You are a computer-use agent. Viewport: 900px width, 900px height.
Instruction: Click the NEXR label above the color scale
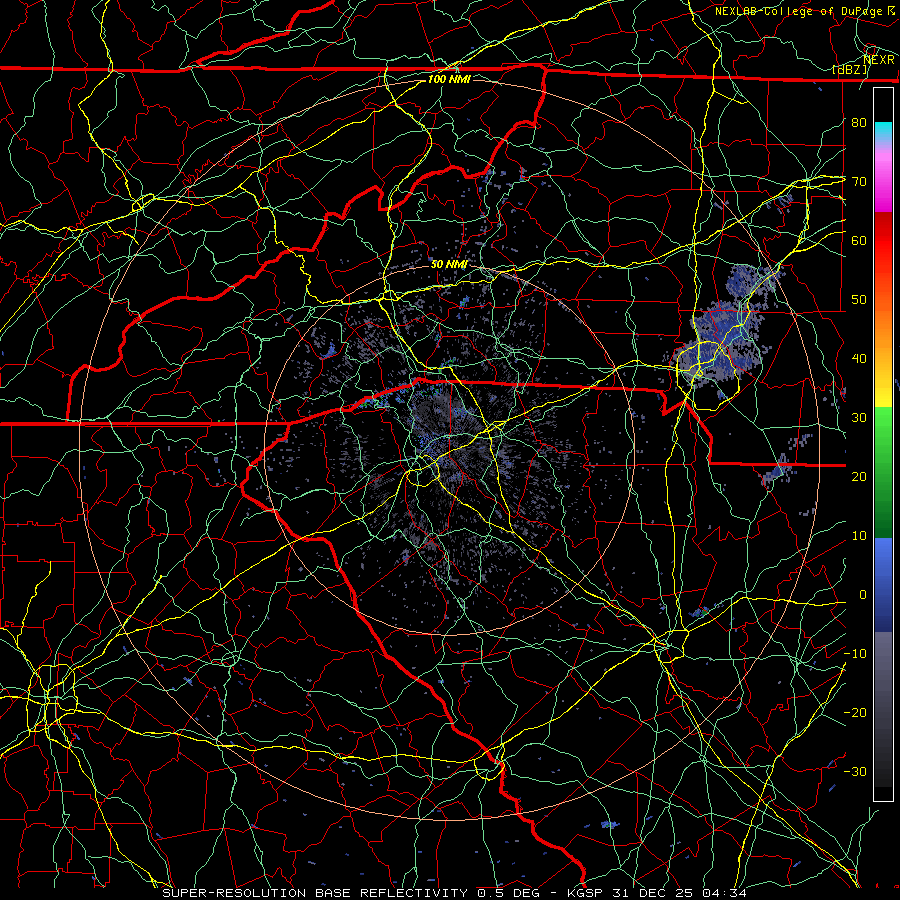(879, 59)
